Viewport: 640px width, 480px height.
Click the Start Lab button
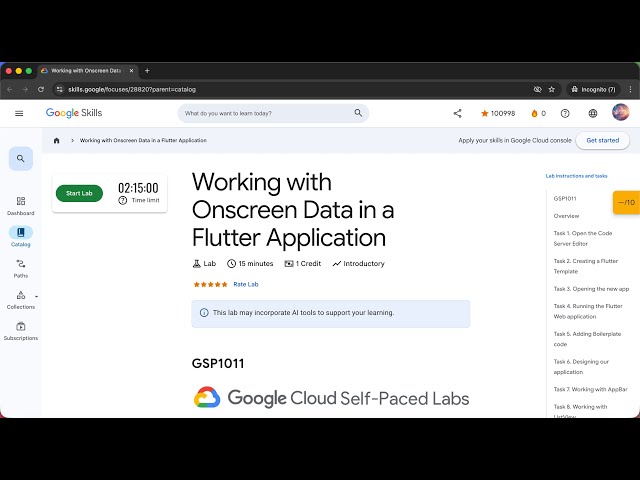[x=79, y=193]
